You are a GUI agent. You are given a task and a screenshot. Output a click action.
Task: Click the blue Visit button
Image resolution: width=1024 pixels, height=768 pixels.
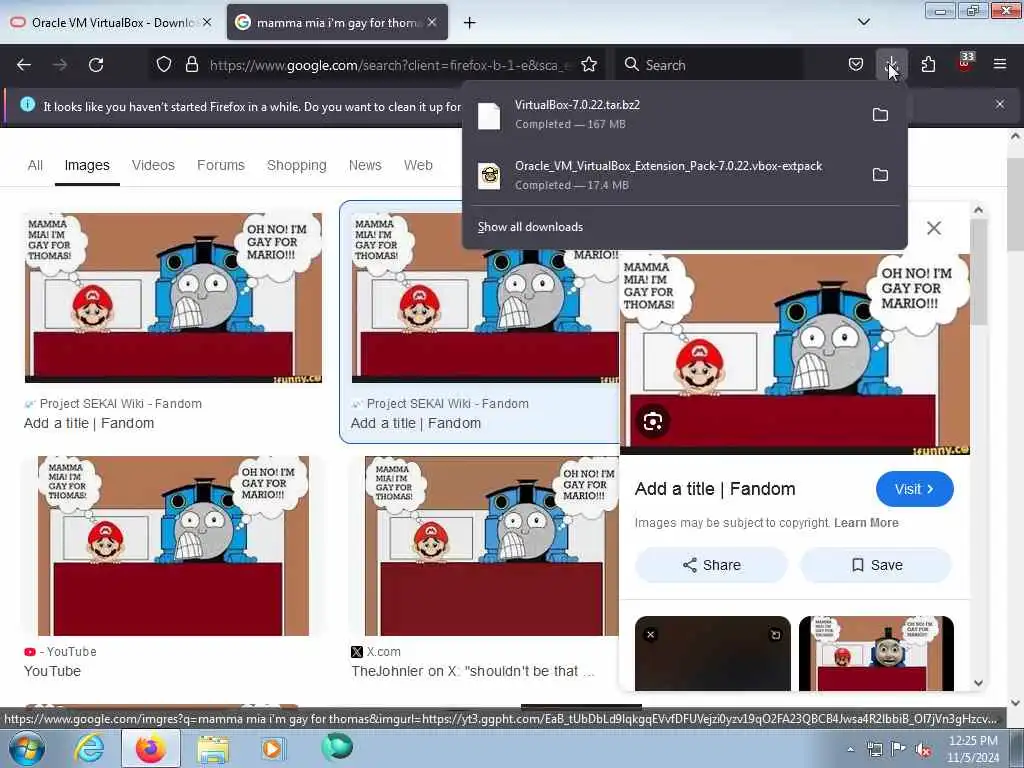click(914, 489)
